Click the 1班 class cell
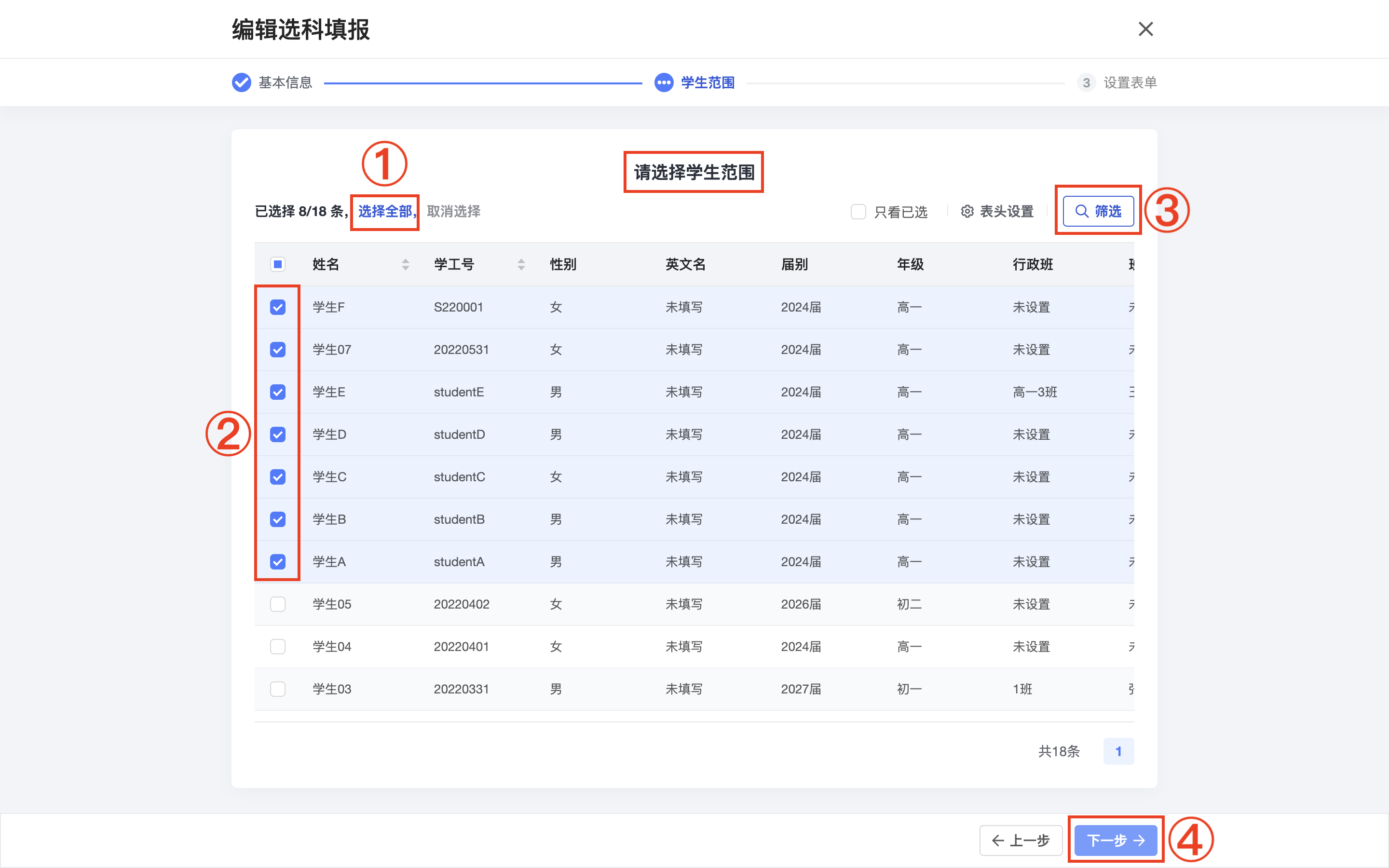Screen dimensions: 1389x868 pos(1022,689)
